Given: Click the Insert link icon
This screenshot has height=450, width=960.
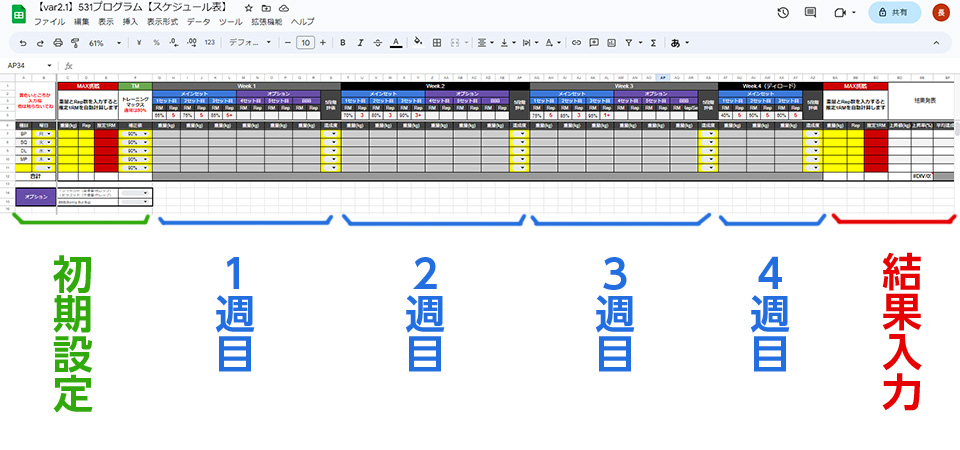Looking at the screenshot, I should click(x=576, y=43).
